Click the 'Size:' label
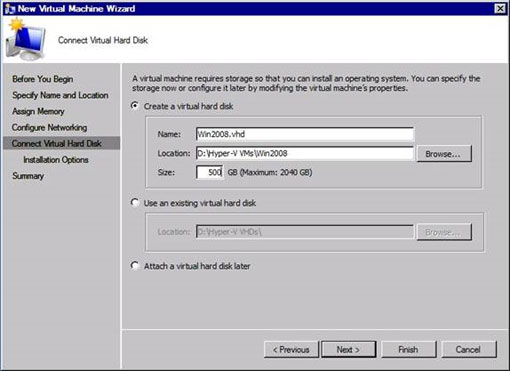This screenshot has width=510, height=371. tap(166, 172)
